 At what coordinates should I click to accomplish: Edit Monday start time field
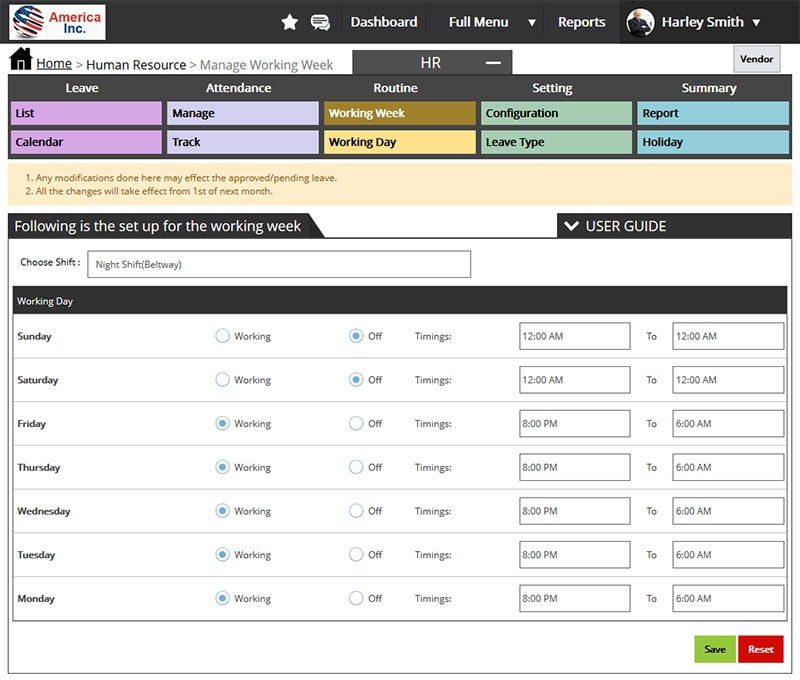[574, 598]
